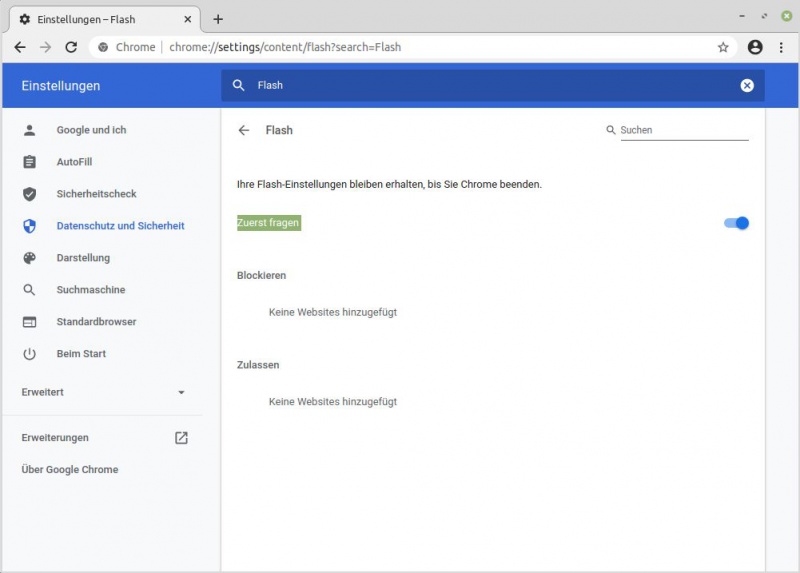This screenshot has height=573, width=800.
Task: Click the Standardbrowser window icon
Action: point(30,322)
